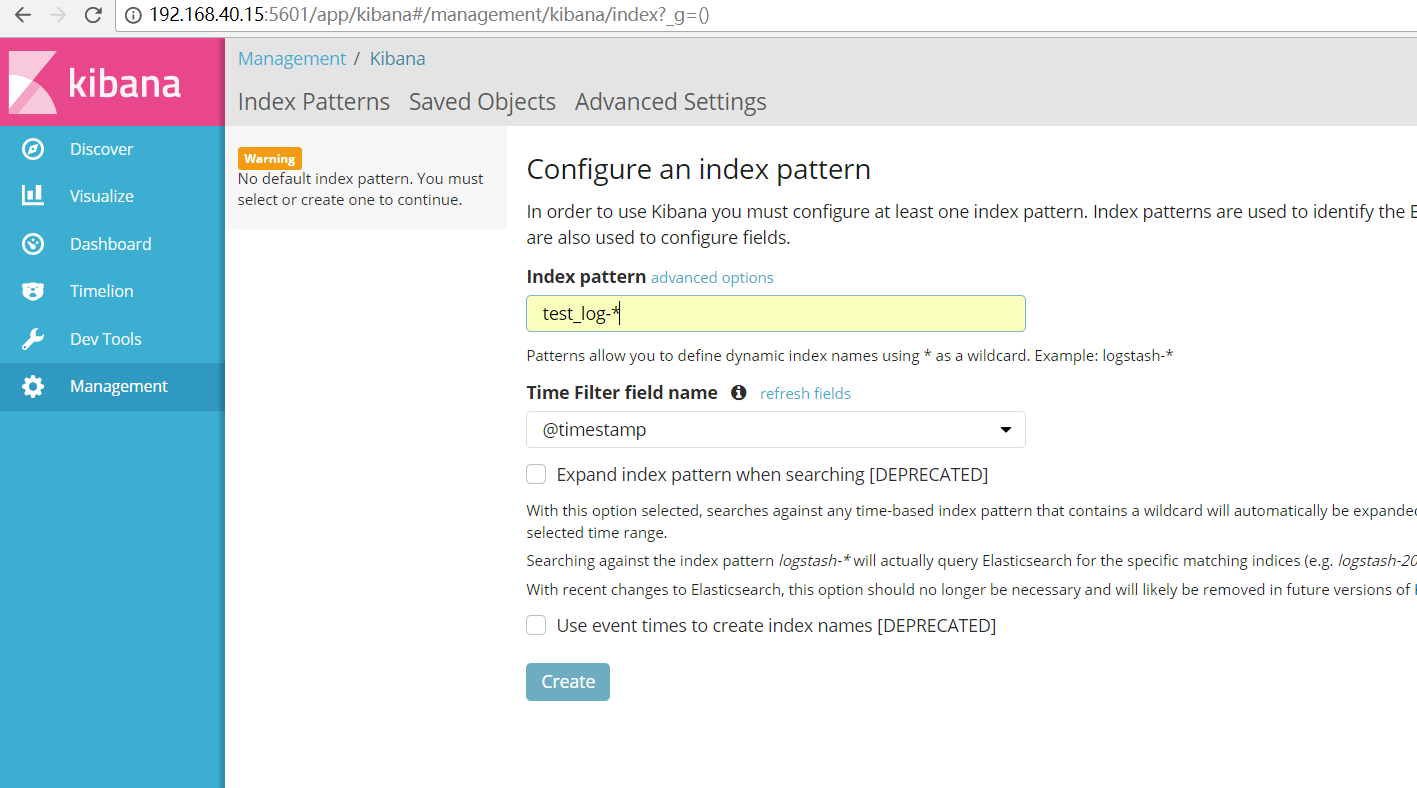This screenshot has height=788, width=1417.
Task: Click the Create button
Action: pos(568,682)
